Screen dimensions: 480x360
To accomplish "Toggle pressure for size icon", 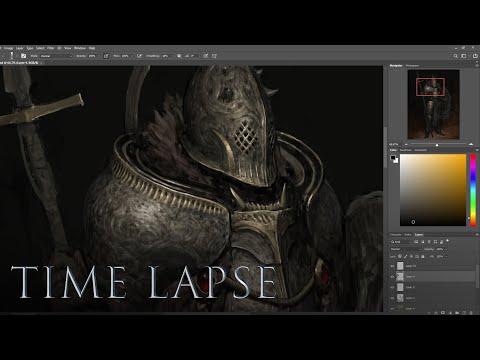I will 206,56.
